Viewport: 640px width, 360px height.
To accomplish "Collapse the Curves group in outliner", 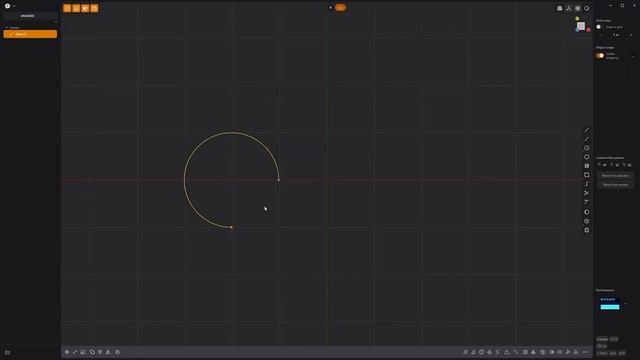I will point(7,28).
